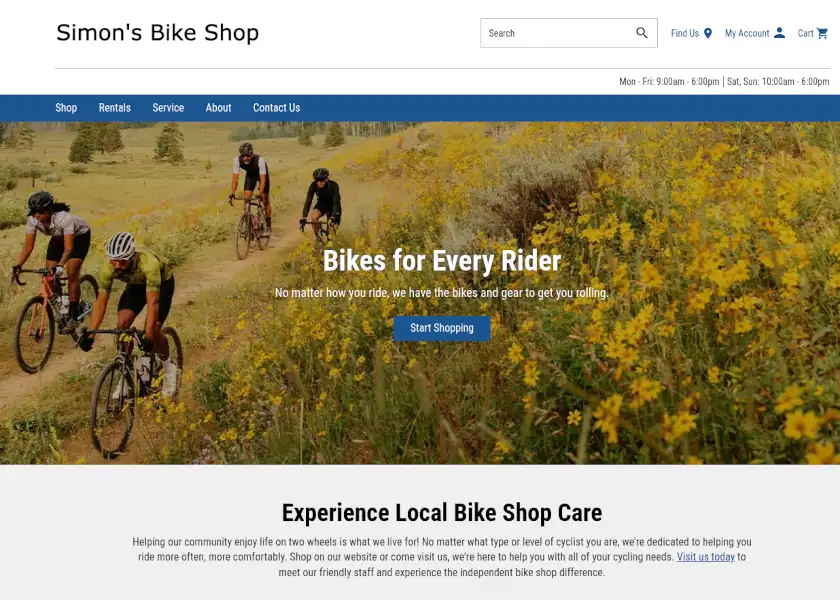The height and width of the screenshot is (600, 840).
Task: Select Contact Us in the navigation bar
Action: 276,108
